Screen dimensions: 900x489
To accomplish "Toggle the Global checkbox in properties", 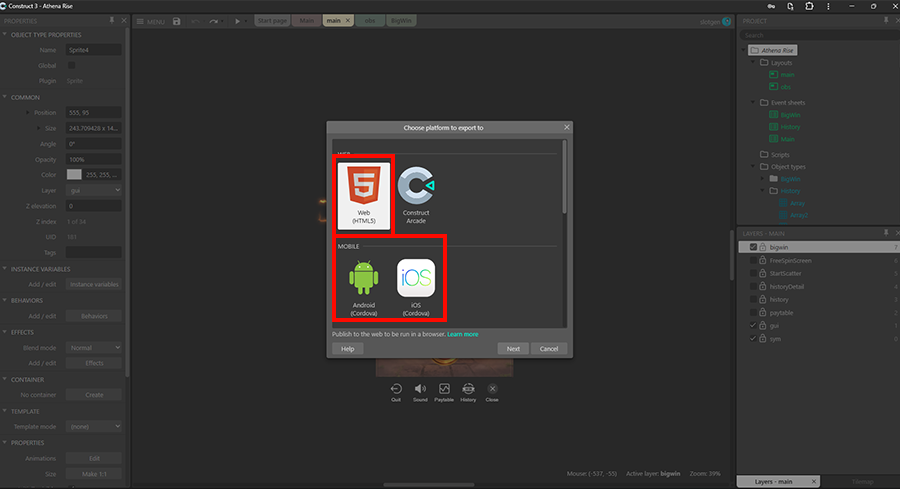I will pyautogui.click(x=71, y=65).
